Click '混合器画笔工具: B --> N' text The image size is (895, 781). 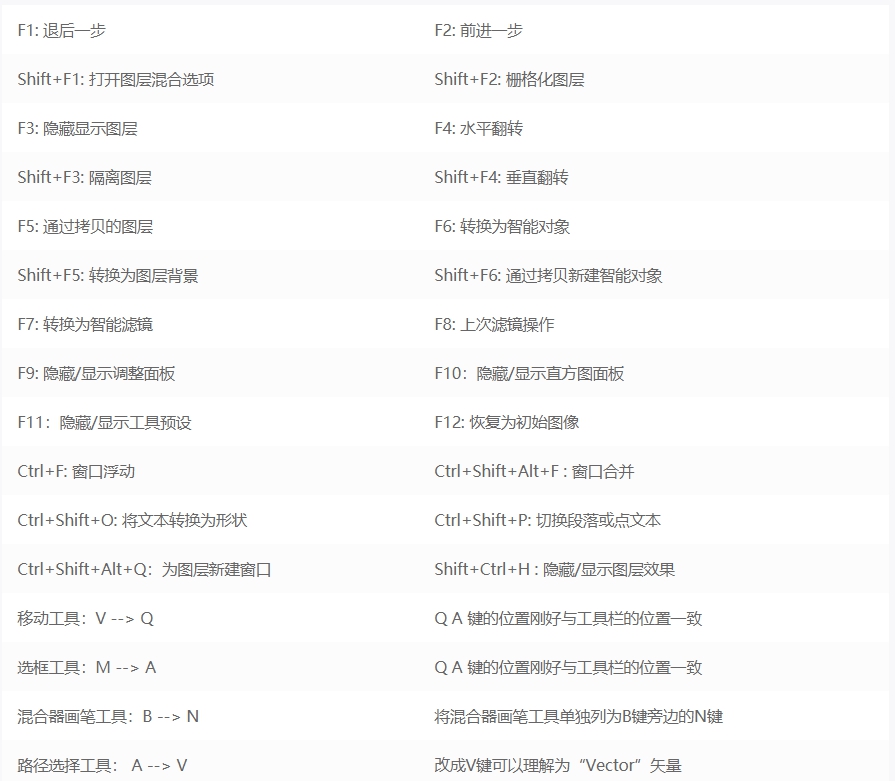[108, 717]
